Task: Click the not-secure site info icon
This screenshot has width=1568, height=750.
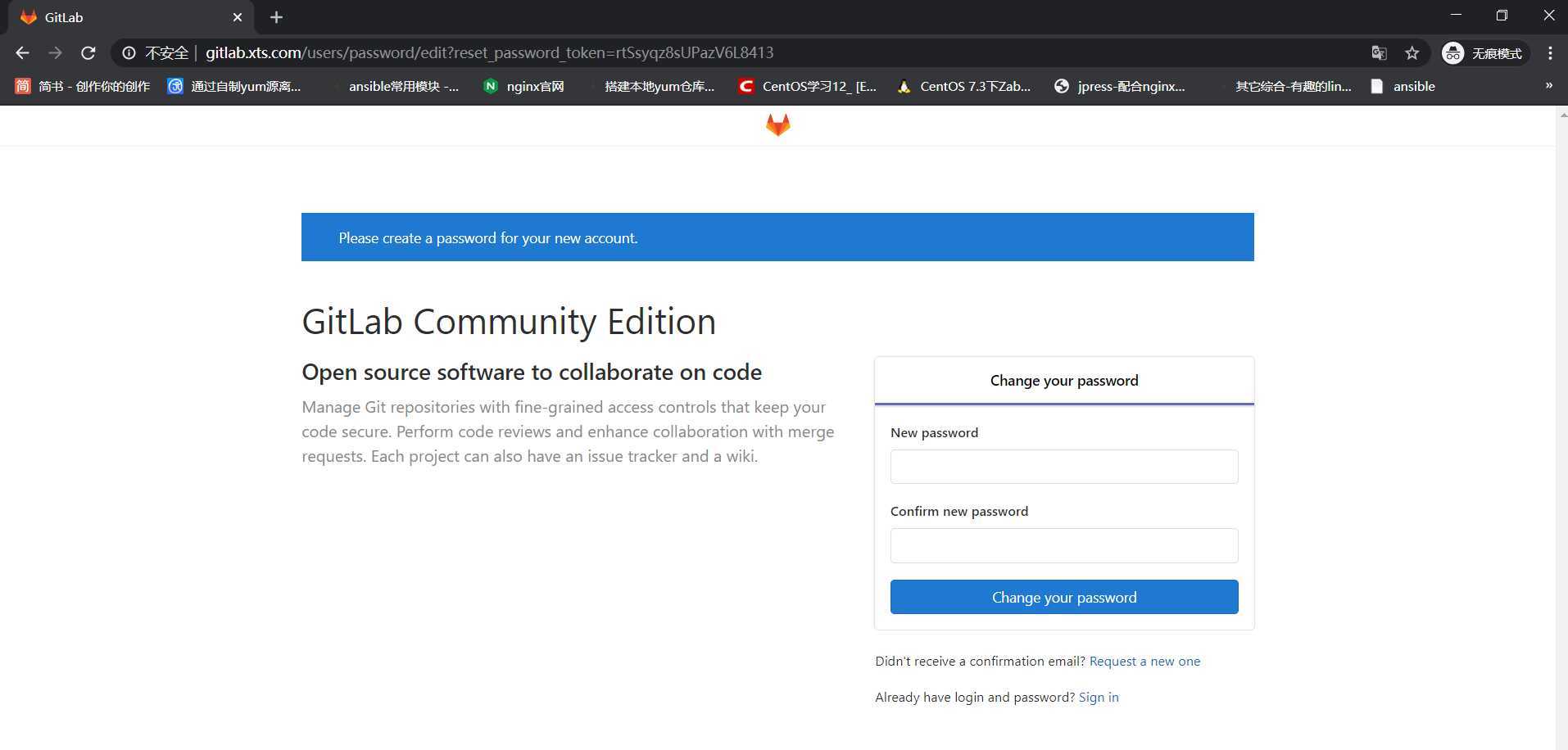Action: pyautogui.click(x=129, y=53)
